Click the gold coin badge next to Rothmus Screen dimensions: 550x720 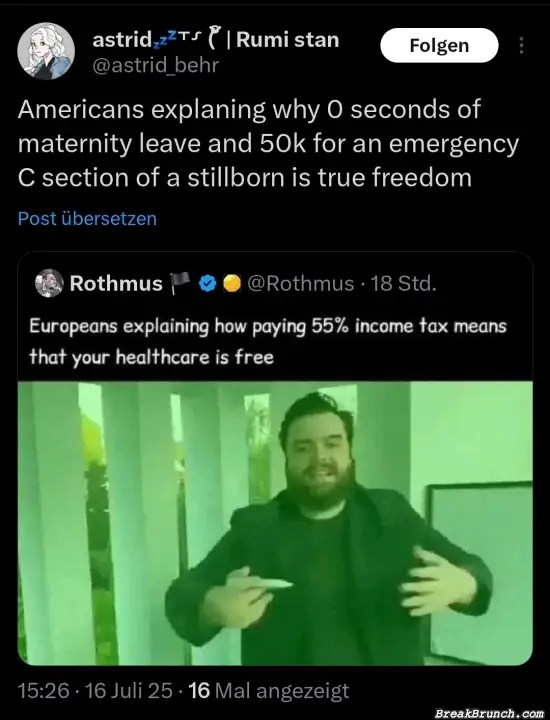pyautogui.click(x=232, y=283)
